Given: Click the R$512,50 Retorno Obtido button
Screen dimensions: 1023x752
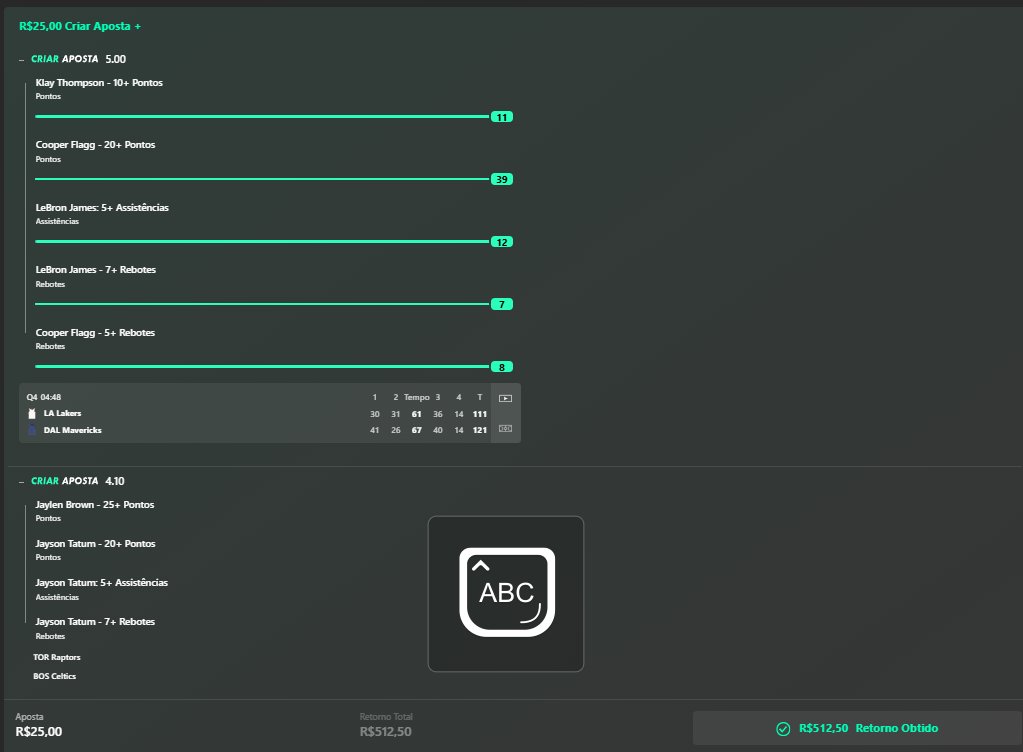Looking at the screenshot, I should [857, 728].
